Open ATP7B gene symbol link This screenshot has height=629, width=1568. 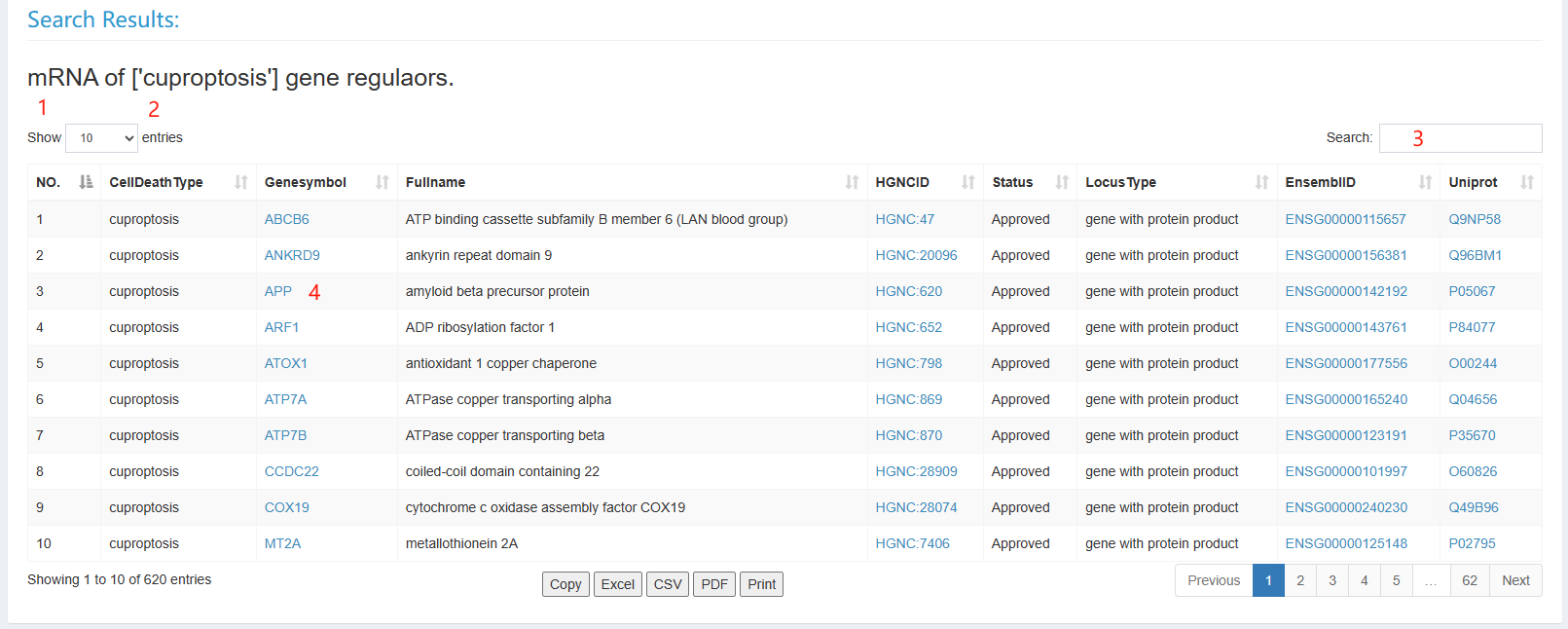point(286,435)
